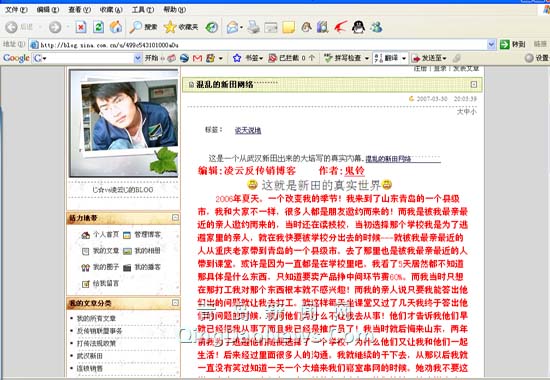Click the 给我留言 note icon

point(86,284)
